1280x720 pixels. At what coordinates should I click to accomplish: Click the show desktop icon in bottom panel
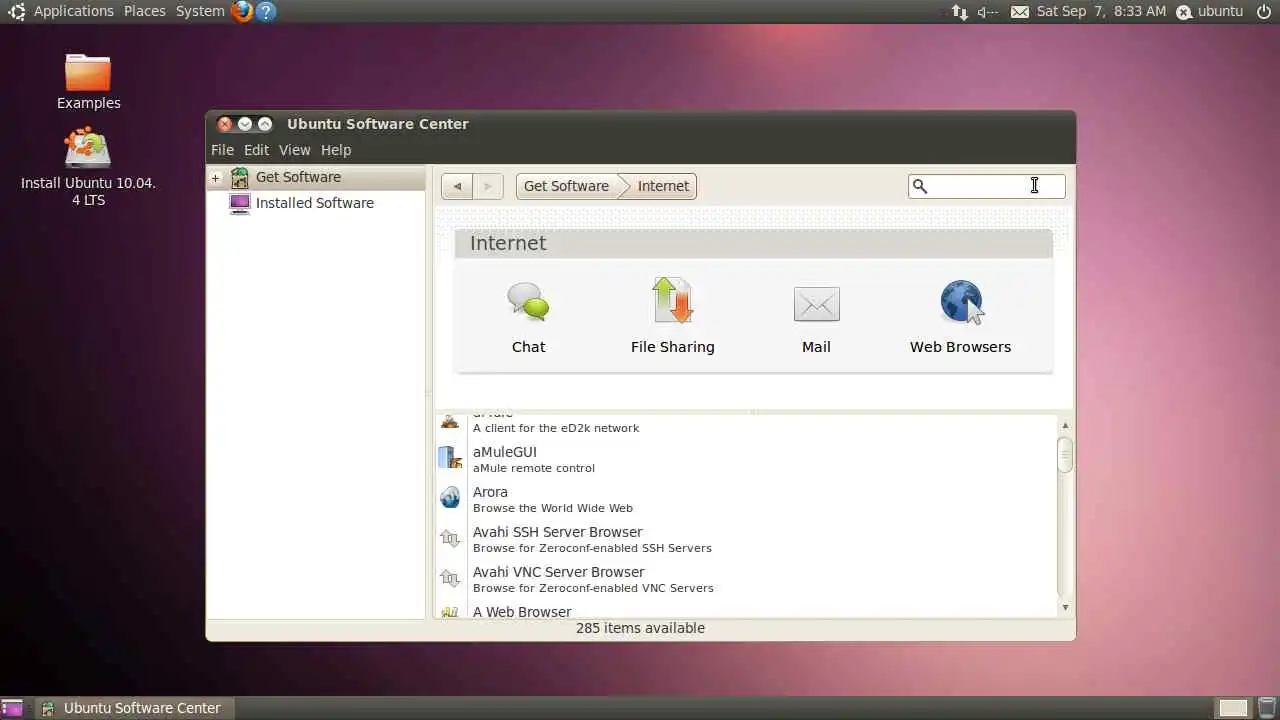pyautogui.click(x=12, y=708)
